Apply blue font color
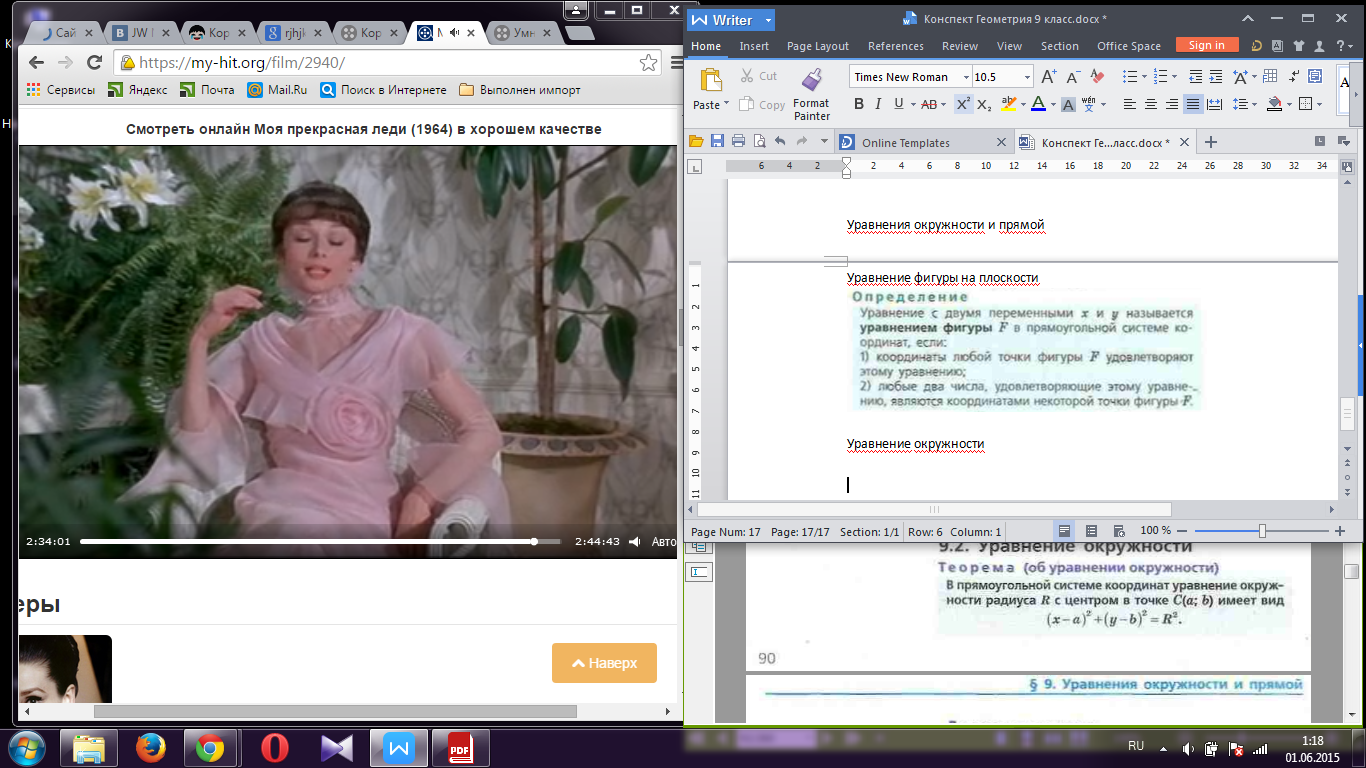This screenshot has height=768, width=1366. pyautogui.click(x=1037, y=104)
